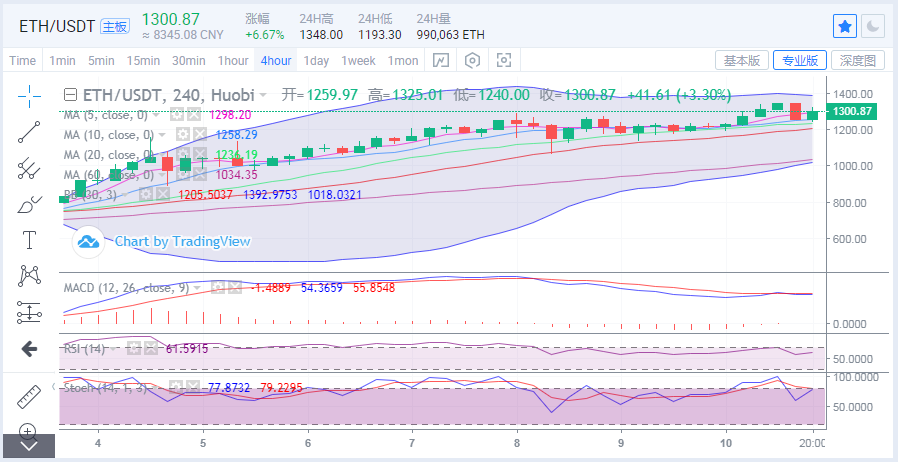
Task: Select the ruler measure tool
Action: click(29, 396)
